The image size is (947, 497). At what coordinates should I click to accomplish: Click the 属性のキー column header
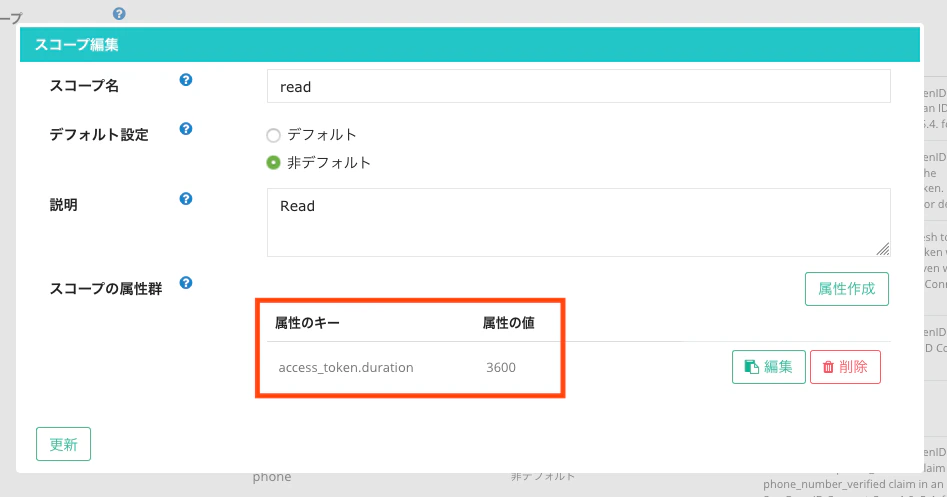tap(307, 323)
